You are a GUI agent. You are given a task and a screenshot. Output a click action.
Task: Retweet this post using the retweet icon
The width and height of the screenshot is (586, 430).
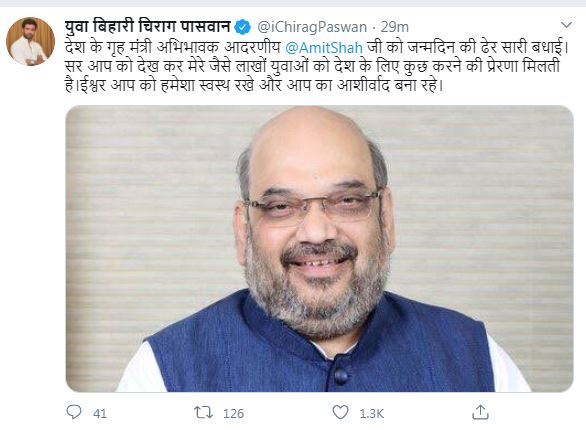tap(204, 413)
